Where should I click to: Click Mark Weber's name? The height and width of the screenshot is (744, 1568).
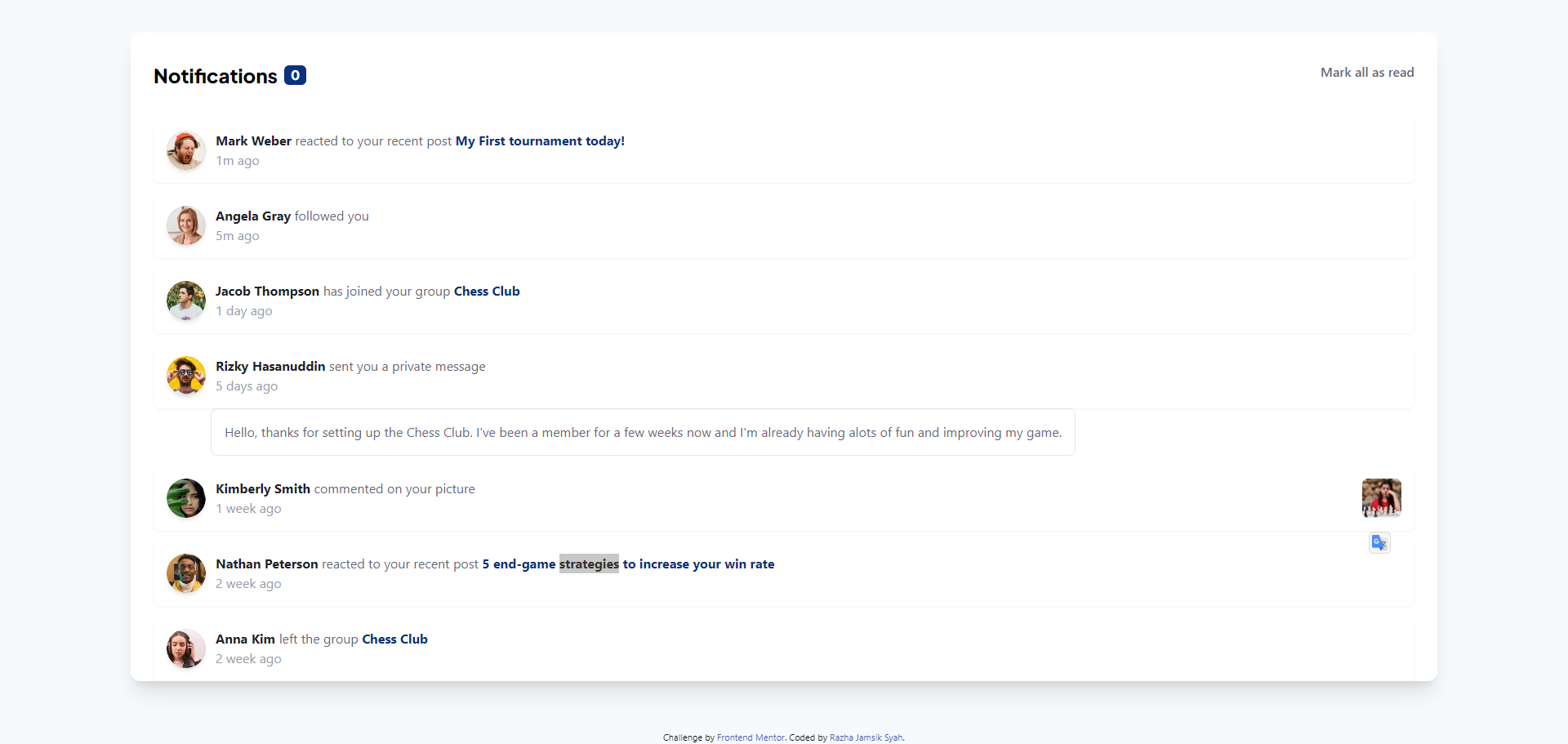coord(253,140)
